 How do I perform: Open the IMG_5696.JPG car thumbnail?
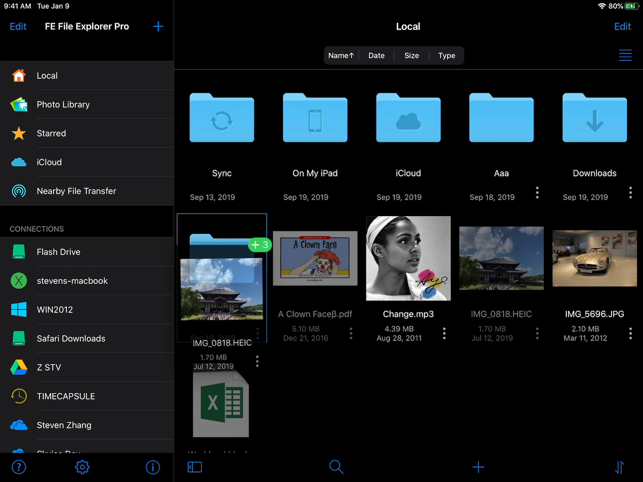[595, 258]
